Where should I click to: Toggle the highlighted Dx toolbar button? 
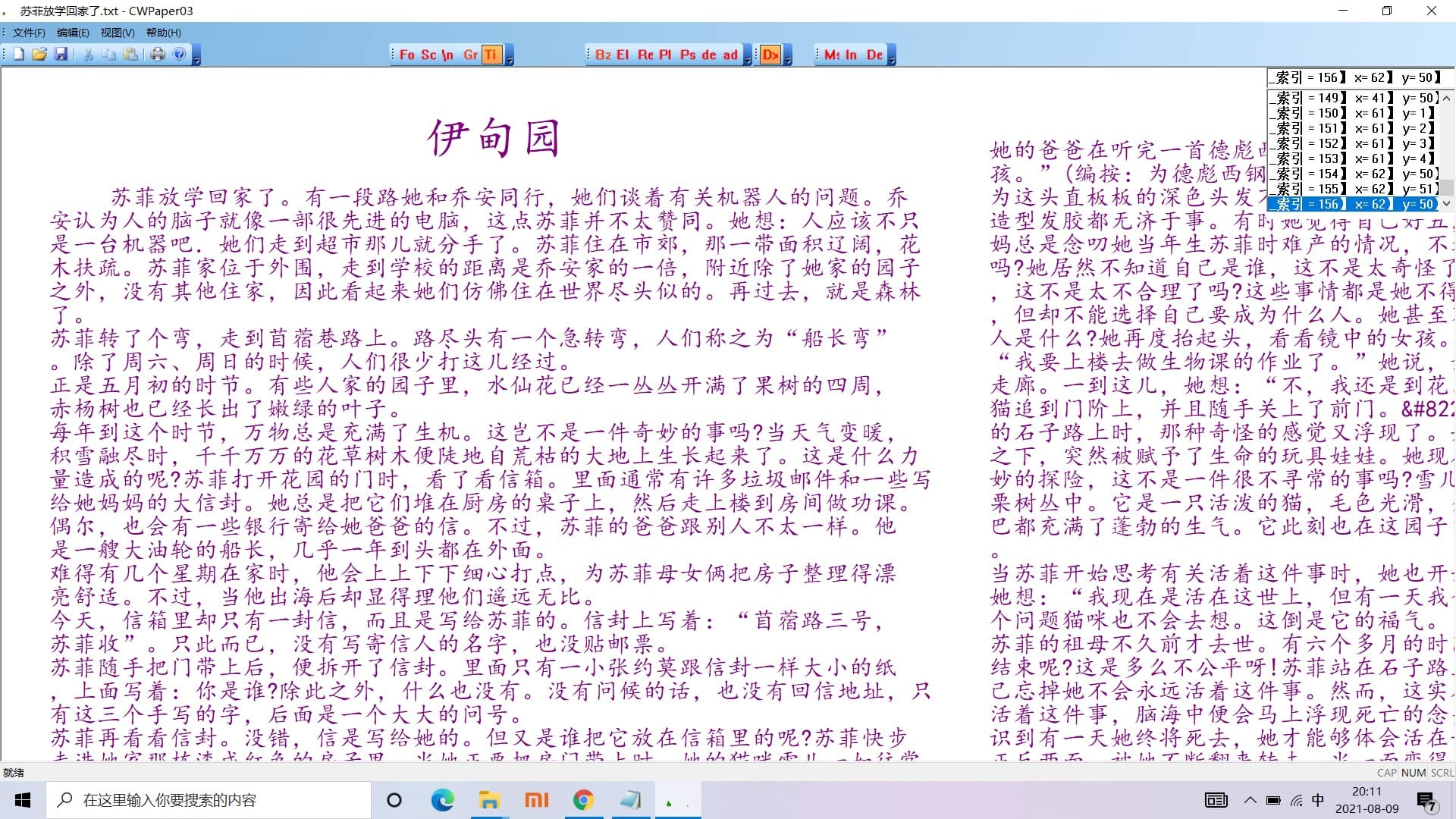(x=770, y=55)
